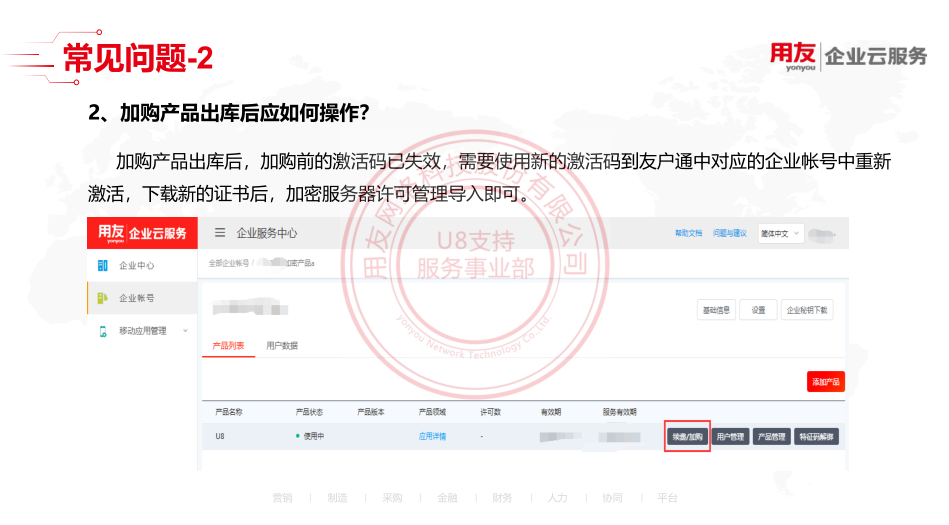Click the 用户管理 button for U8
The width and height of the screenshot is (949, 525).
point(731,437)
